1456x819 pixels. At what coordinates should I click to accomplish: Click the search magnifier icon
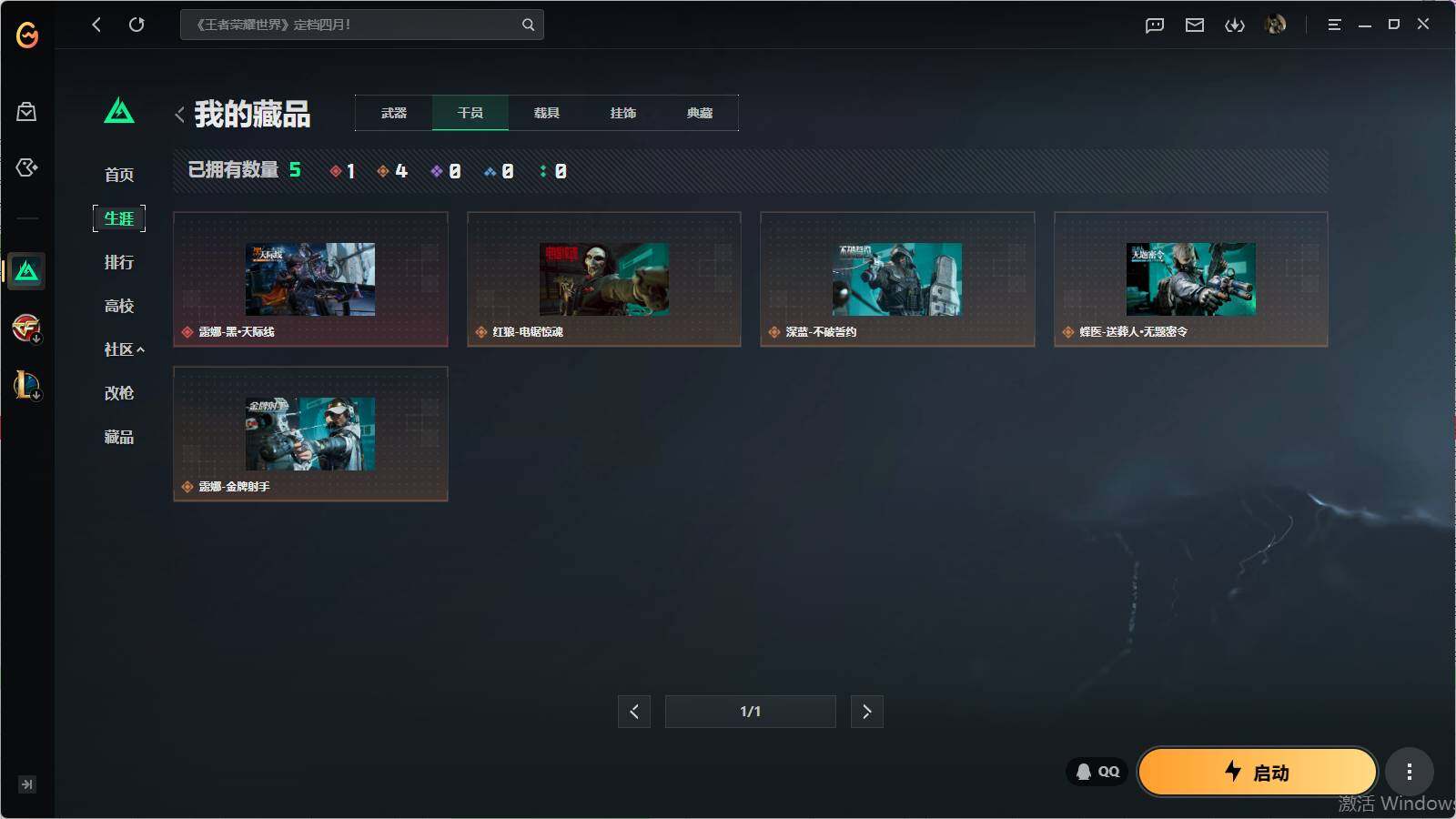528,25
